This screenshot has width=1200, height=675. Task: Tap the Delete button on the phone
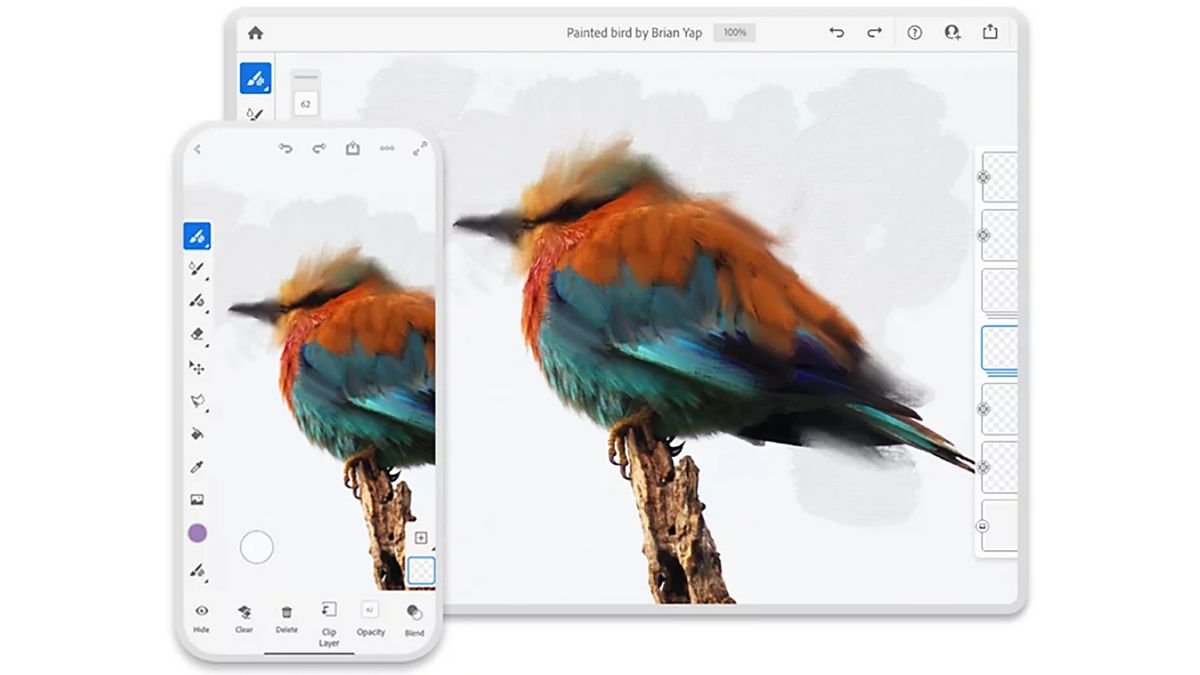click(x=287, y=613)
